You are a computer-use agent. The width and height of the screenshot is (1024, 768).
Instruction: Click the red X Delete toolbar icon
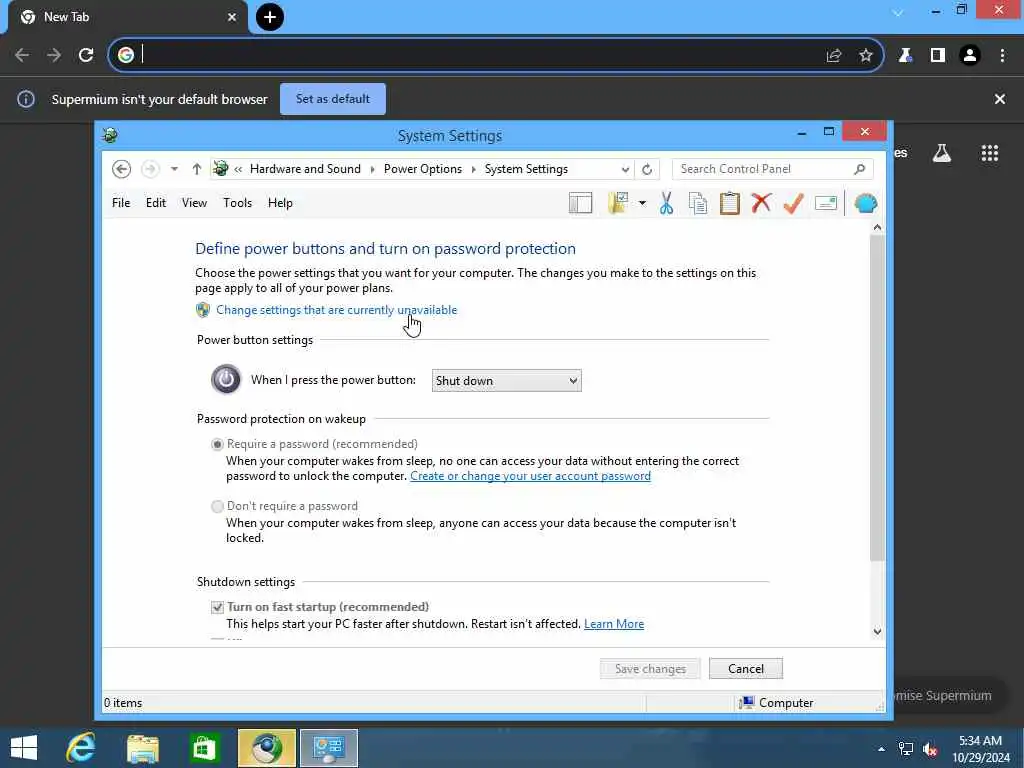pos(761,203)
